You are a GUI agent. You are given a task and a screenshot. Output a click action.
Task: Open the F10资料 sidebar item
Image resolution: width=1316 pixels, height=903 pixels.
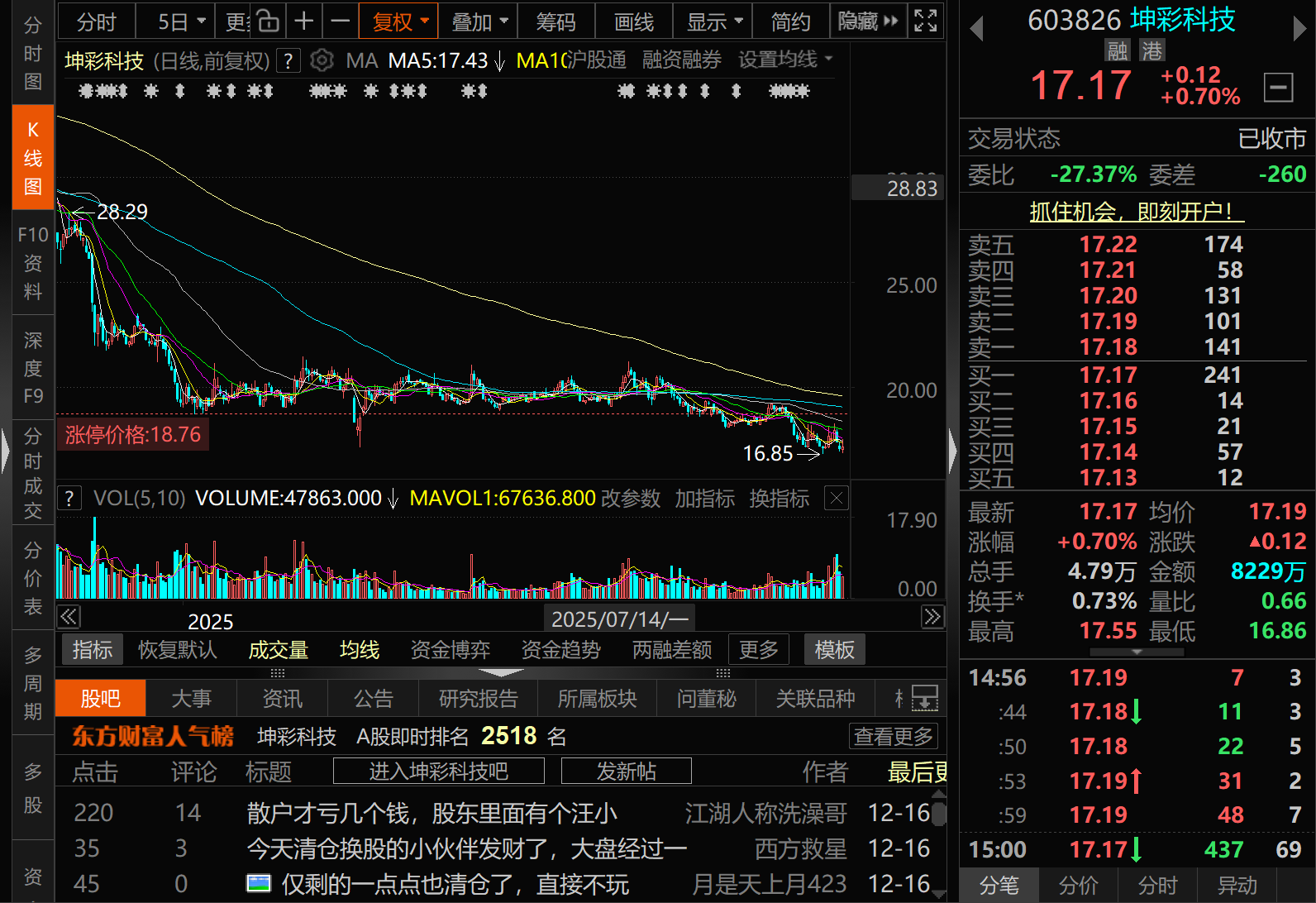point(33,263)
